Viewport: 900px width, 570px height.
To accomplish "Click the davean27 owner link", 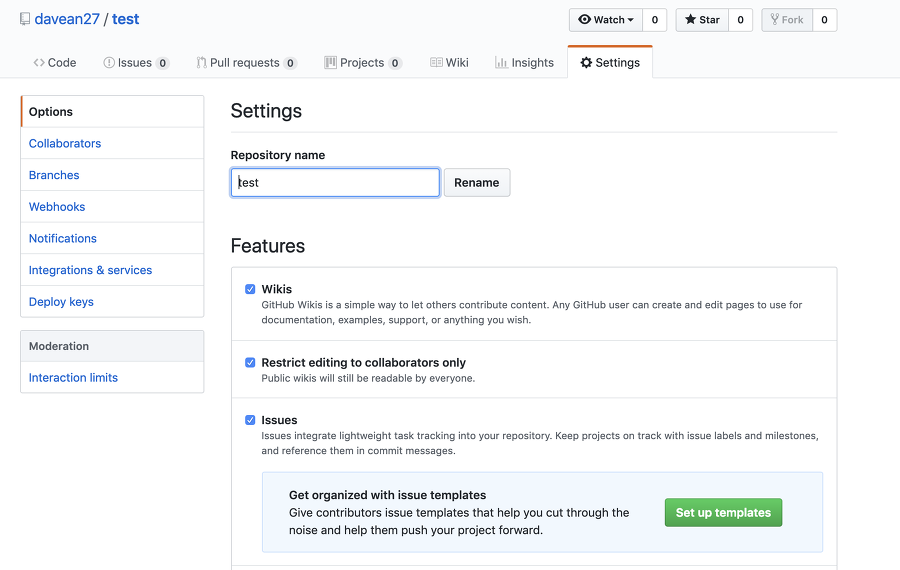I will point(67,19).
